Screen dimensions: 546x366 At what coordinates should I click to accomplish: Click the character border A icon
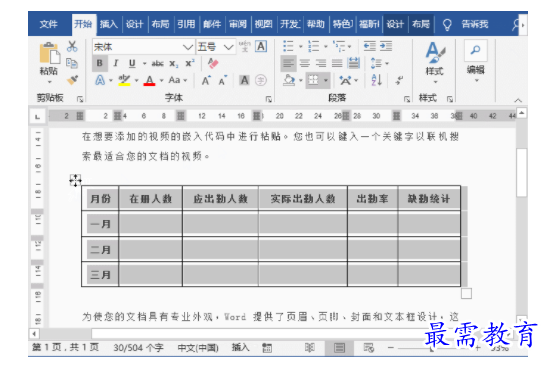tap(261, 46)
